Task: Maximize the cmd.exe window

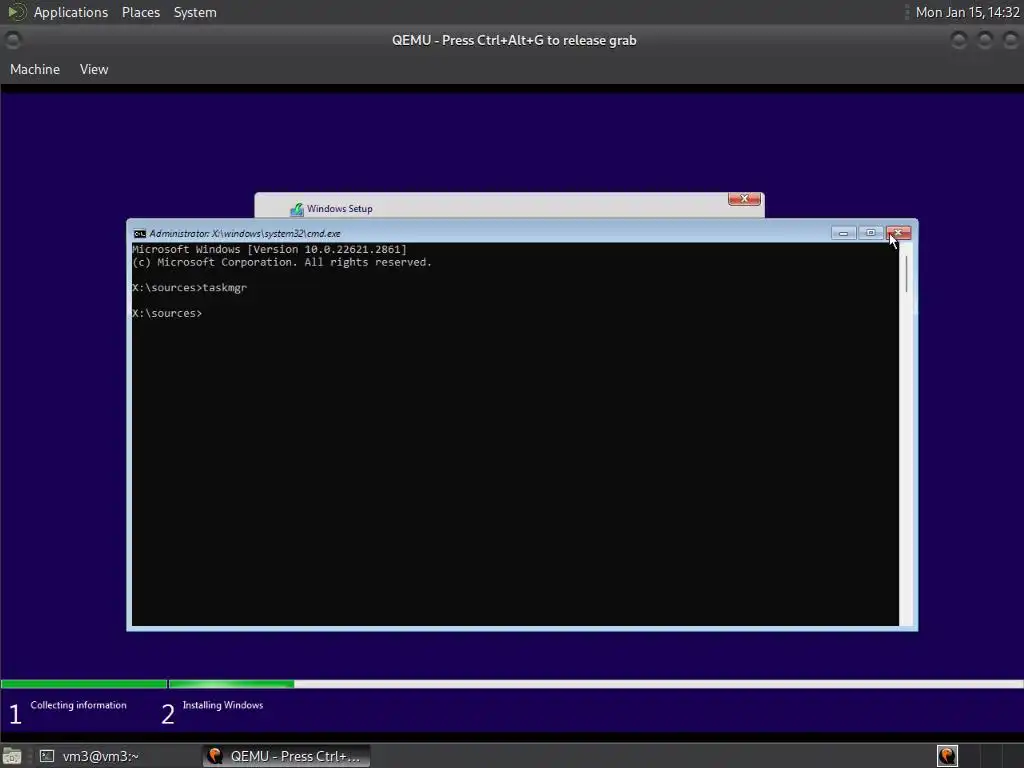Action: coord(871,233)
